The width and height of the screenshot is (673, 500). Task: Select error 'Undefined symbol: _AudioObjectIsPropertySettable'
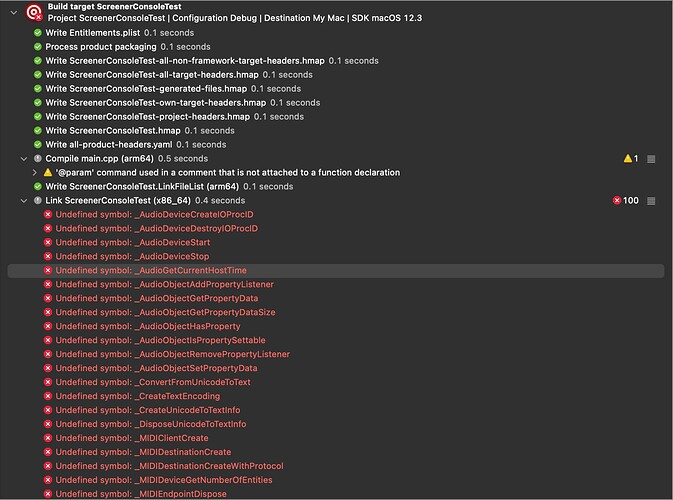pos(161,340)
